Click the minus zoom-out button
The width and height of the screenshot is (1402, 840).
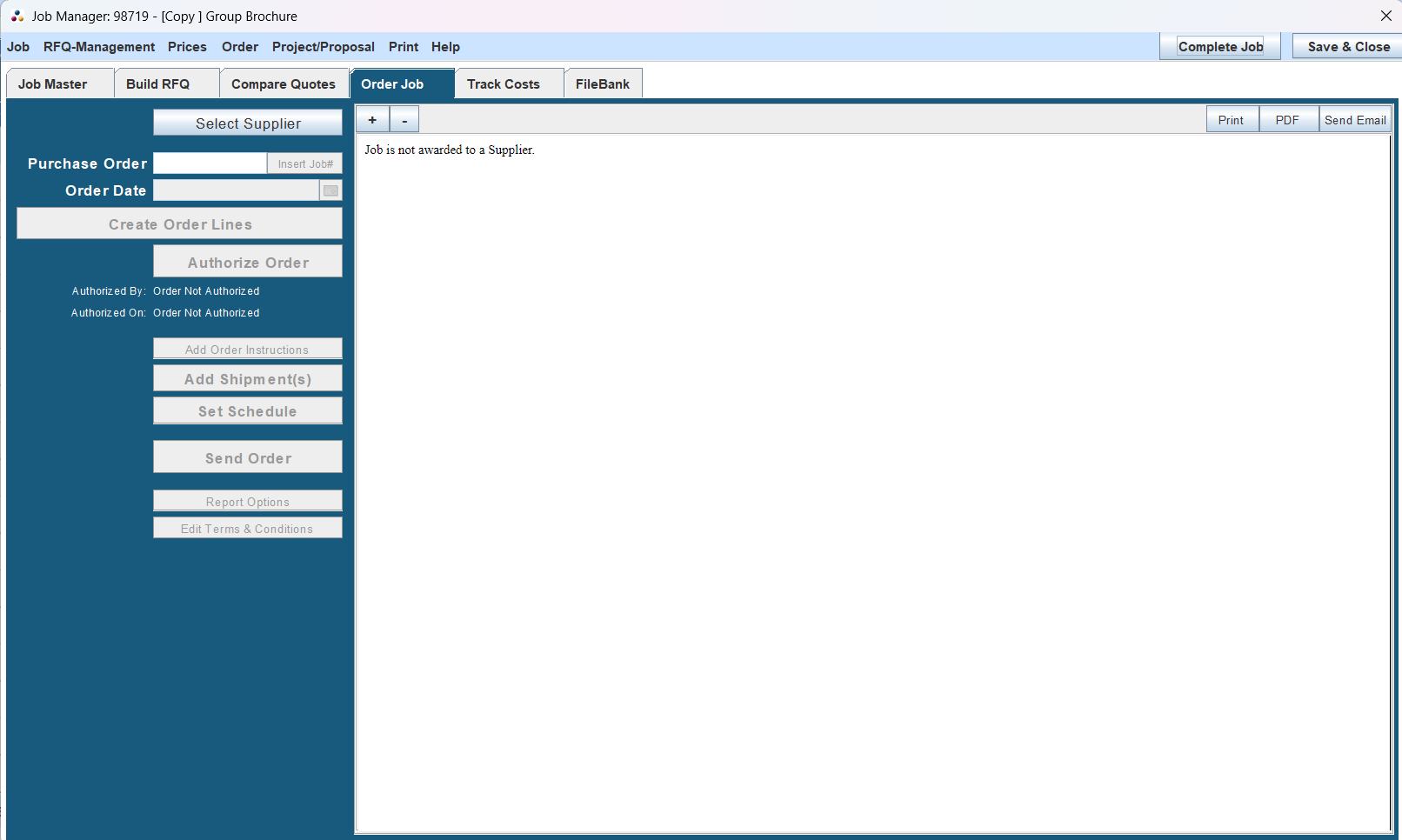coord(404,120)
